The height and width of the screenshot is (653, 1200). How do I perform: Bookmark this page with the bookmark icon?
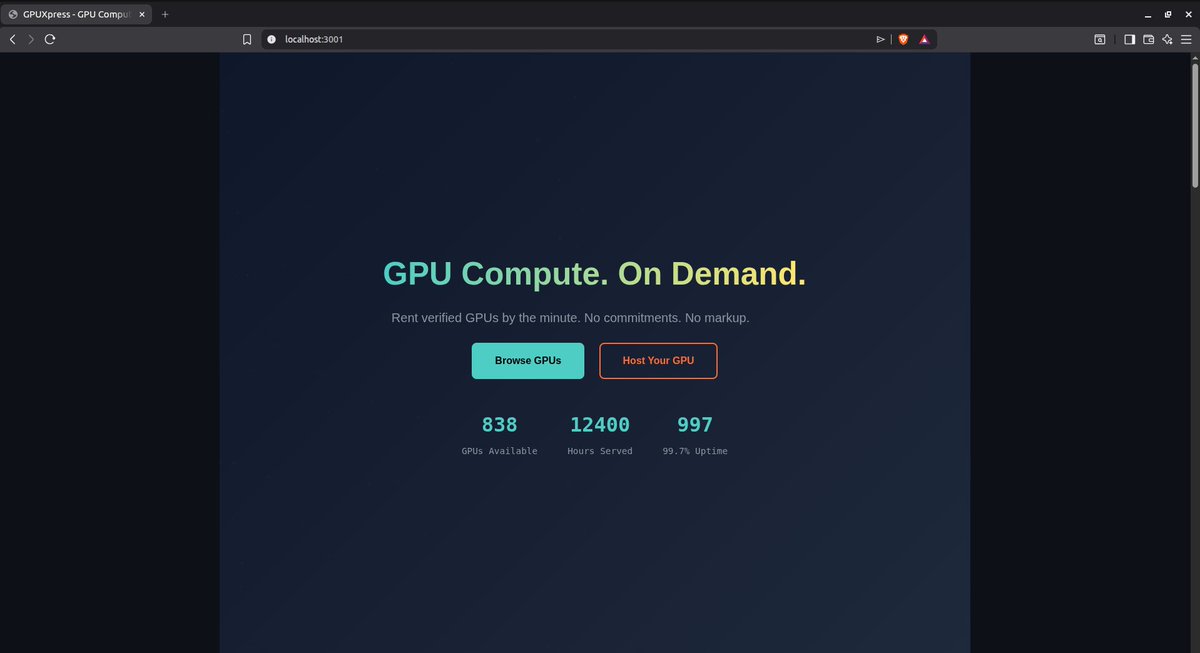(x=247, y=39)
